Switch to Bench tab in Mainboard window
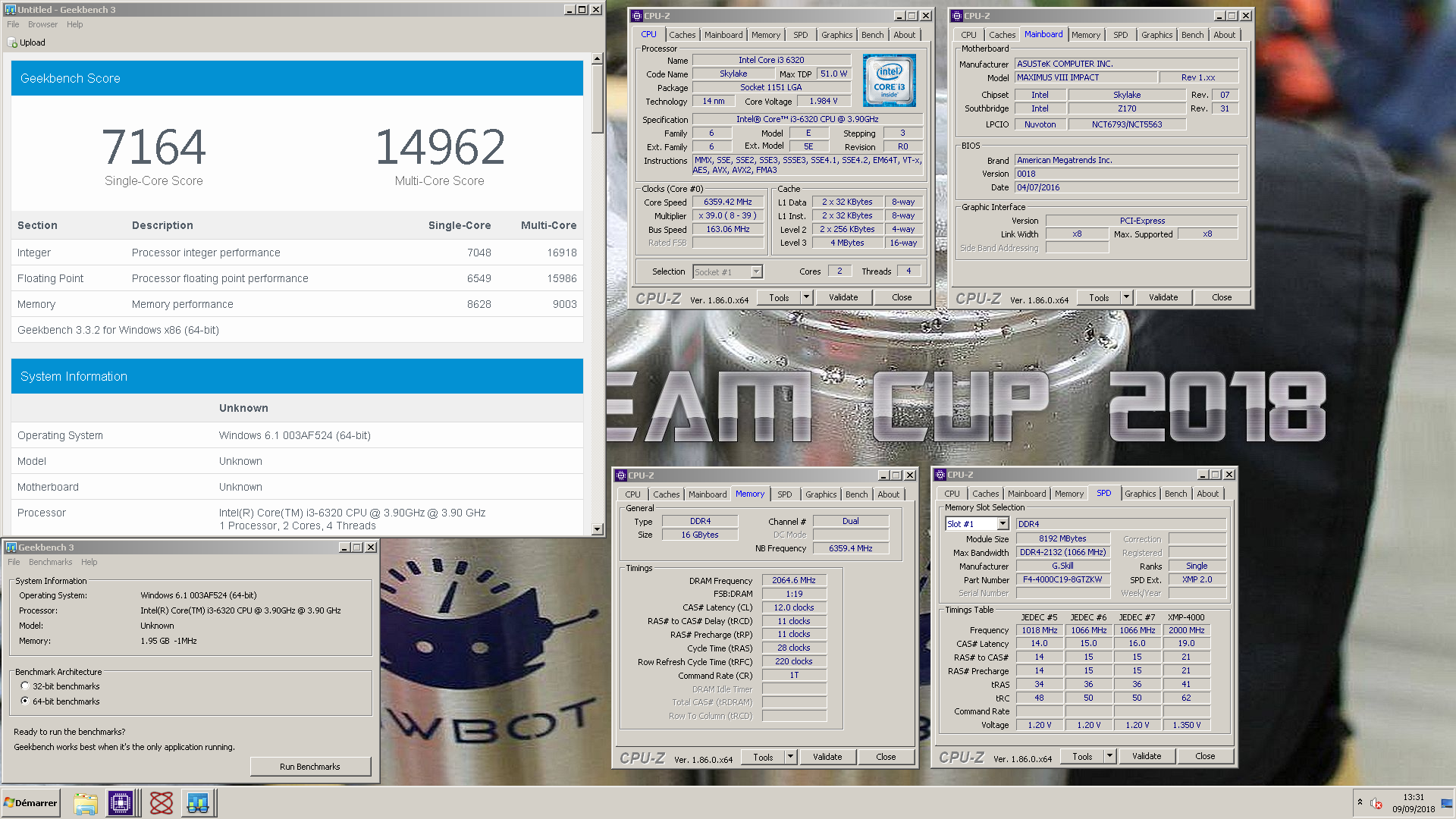The image size is (1456, 819). tap(1192, 35)
